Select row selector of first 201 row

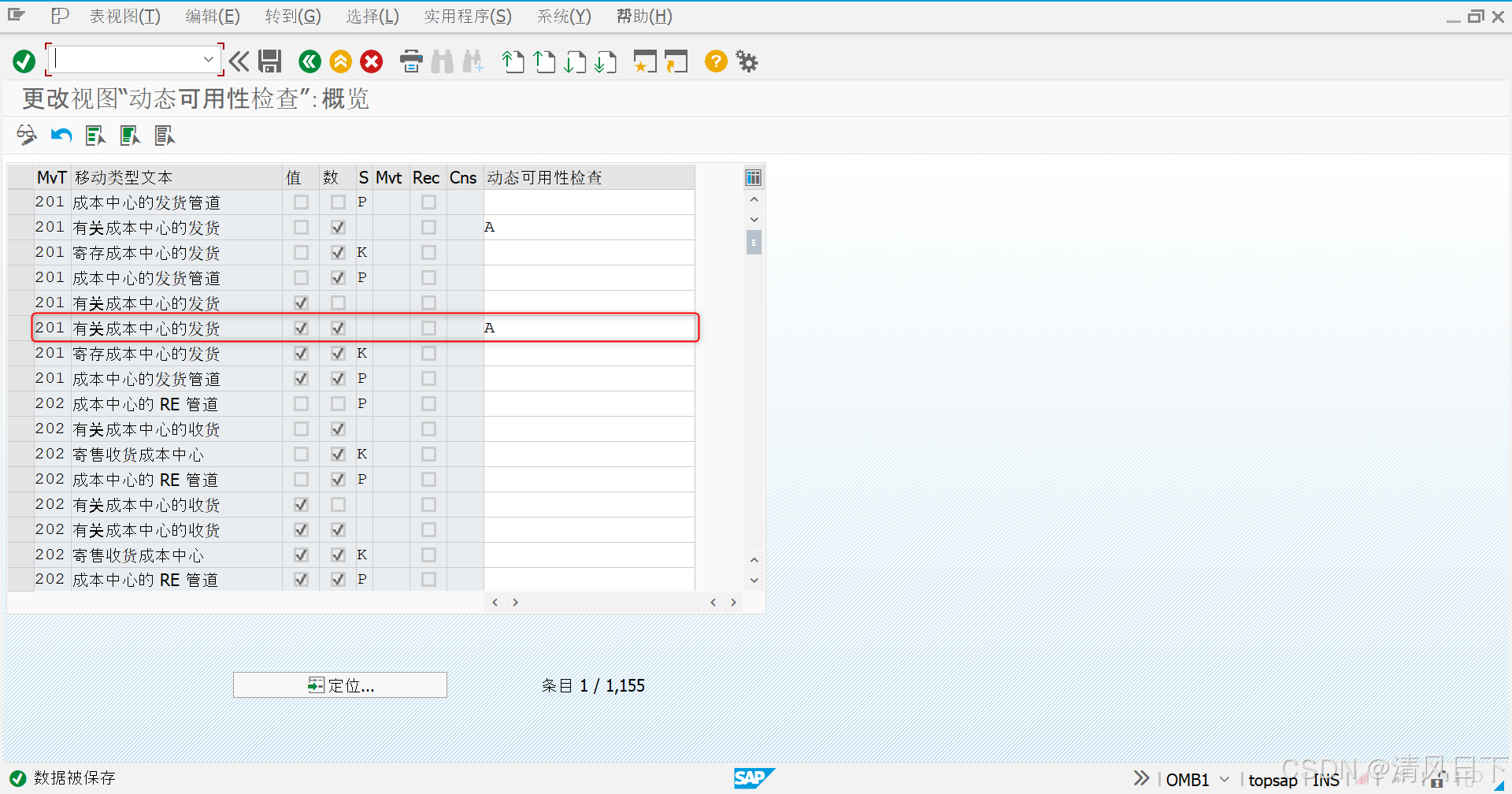coord(21,202)
